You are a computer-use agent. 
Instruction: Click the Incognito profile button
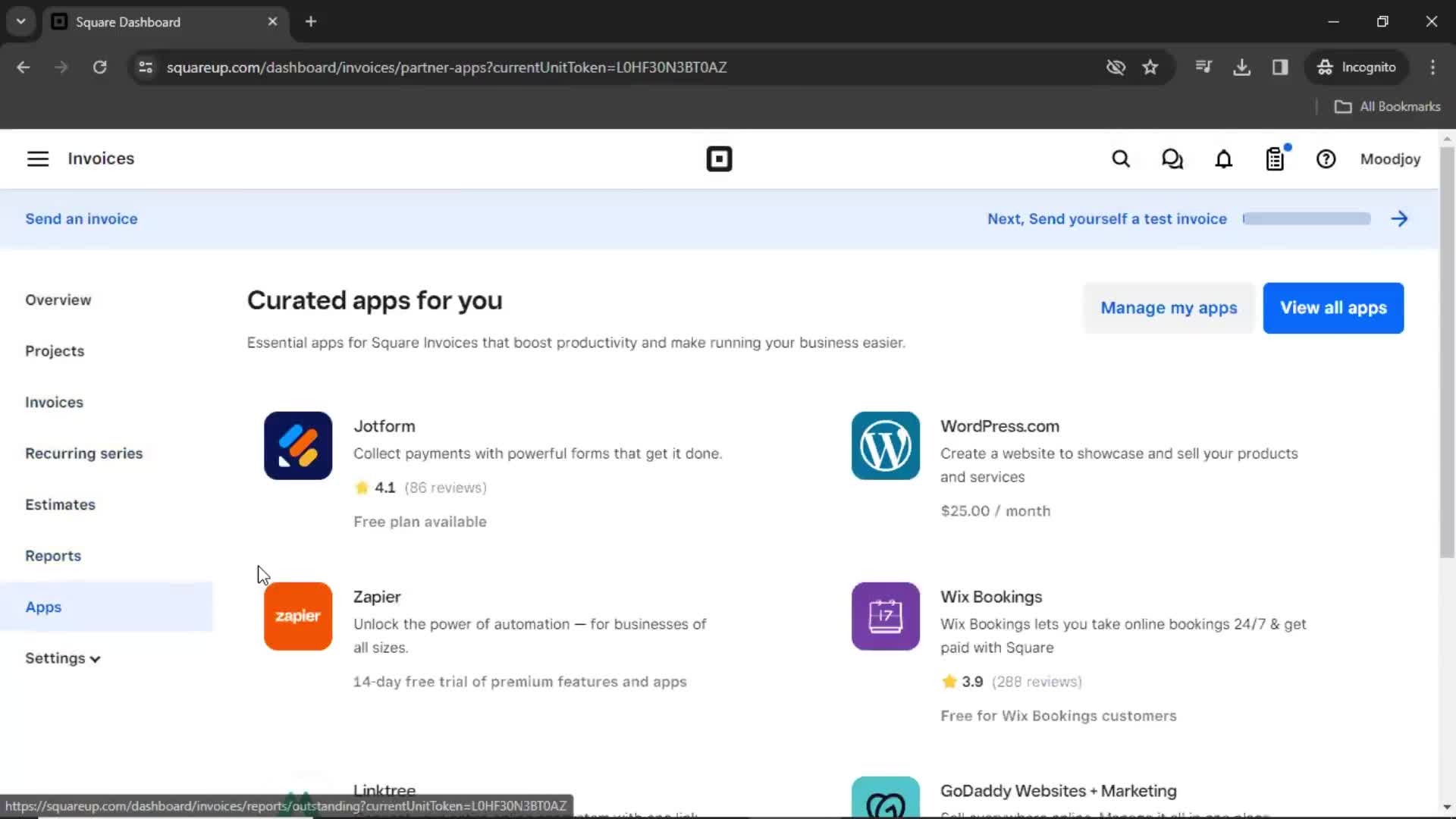(x=1357, y=67)
